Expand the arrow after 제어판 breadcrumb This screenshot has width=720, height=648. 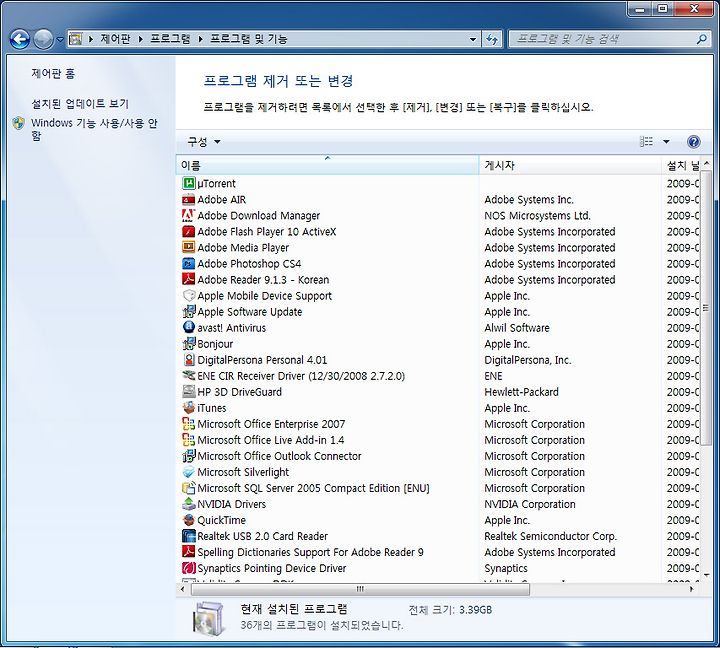click(x=141, y=39)
